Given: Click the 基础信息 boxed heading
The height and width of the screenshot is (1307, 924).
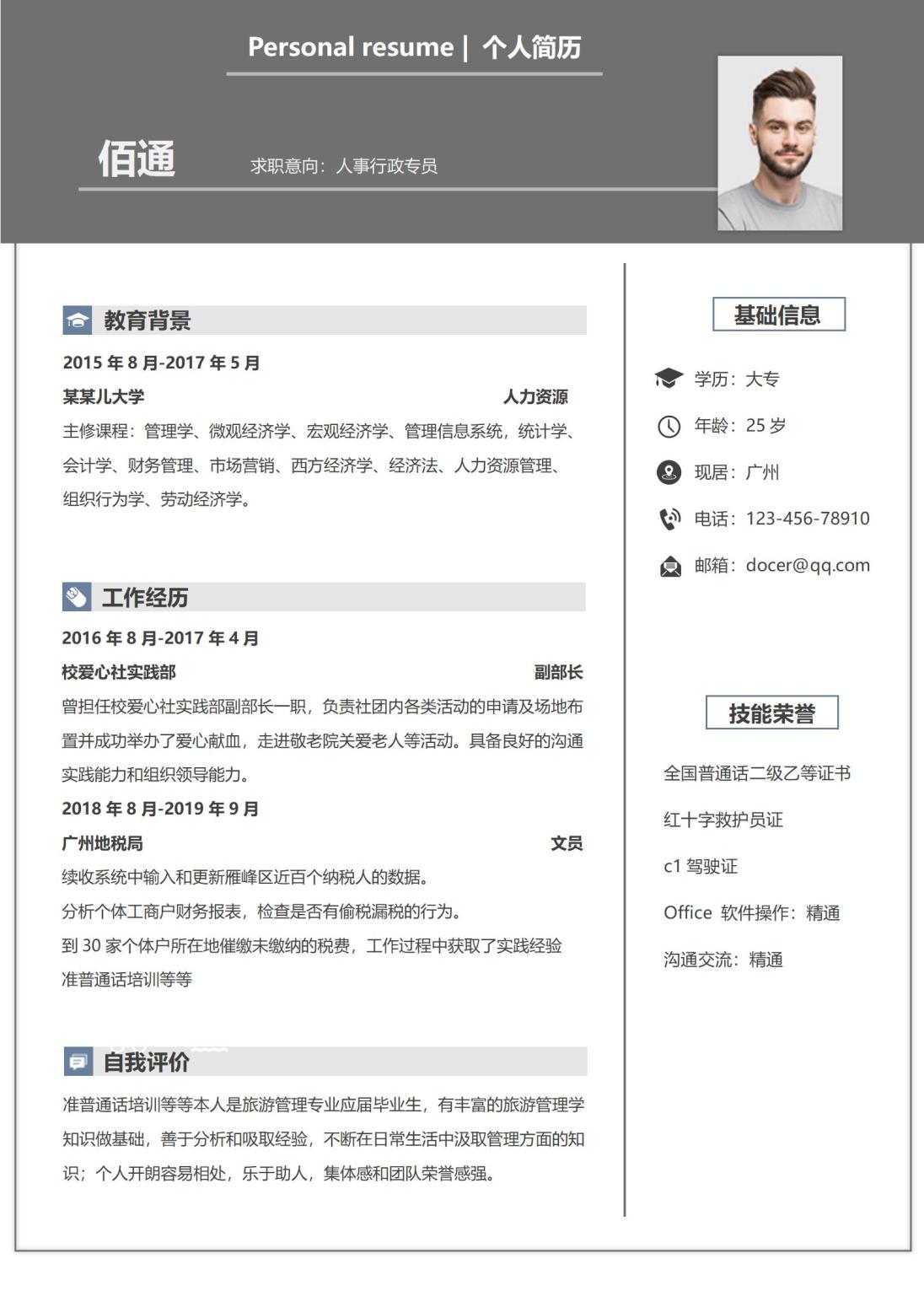Looking at the screenshot, I should pyautogui.click(x=778, y=315).
